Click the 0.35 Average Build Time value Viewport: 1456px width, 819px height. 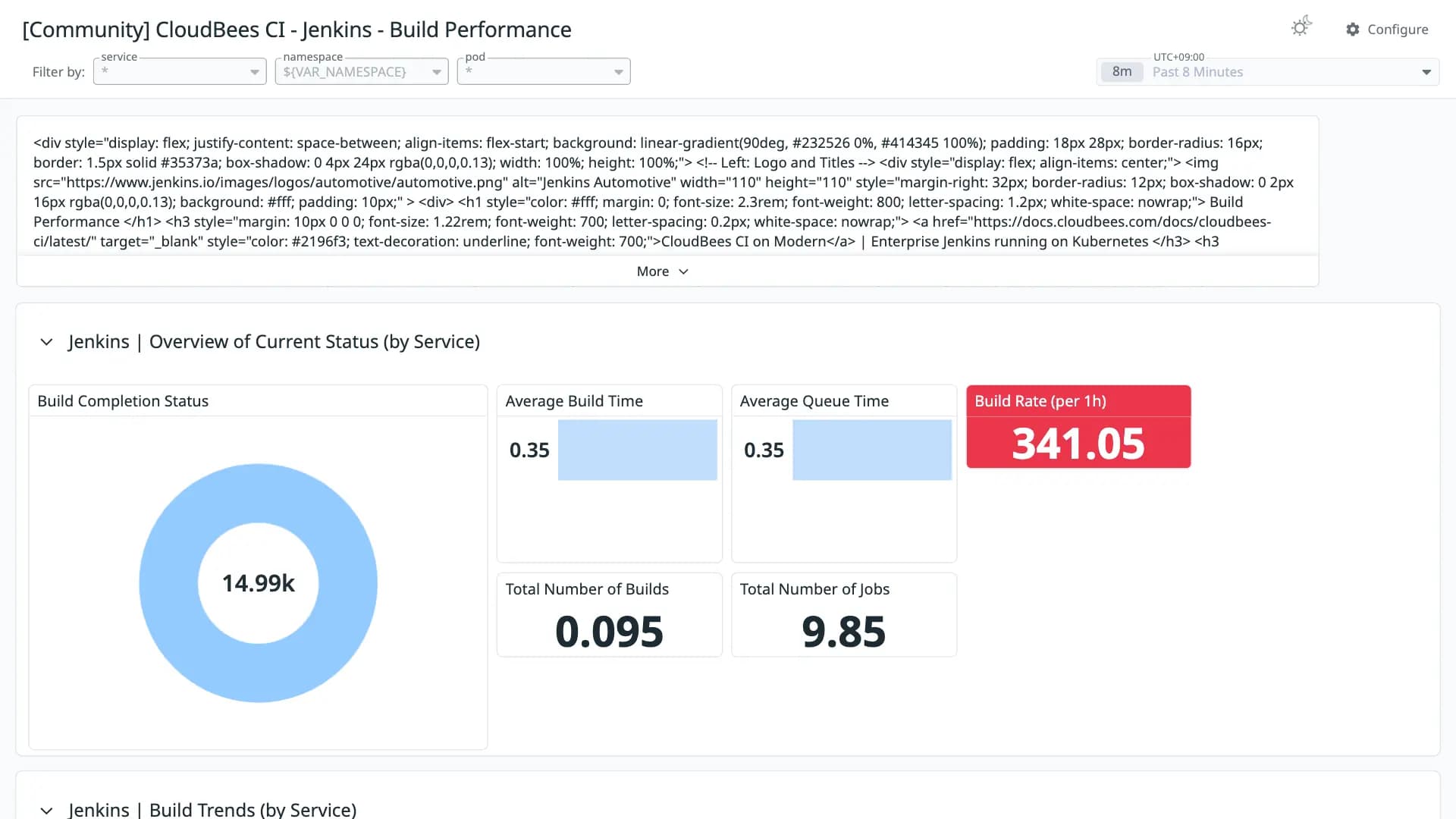529,450
